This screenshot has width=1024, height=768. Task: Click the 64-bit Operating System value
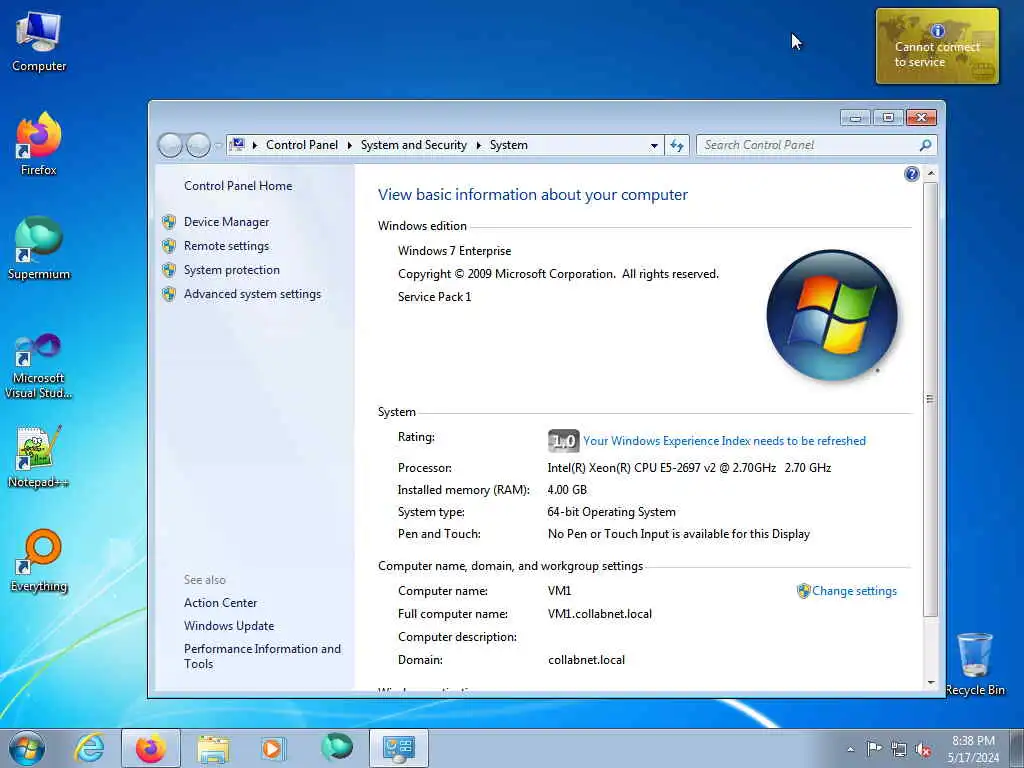pos(611,512)
